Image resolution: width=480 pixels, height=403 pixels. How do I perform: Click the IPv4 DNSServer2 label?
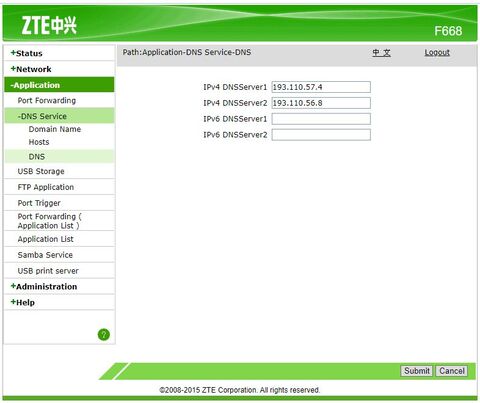point(235,103)
